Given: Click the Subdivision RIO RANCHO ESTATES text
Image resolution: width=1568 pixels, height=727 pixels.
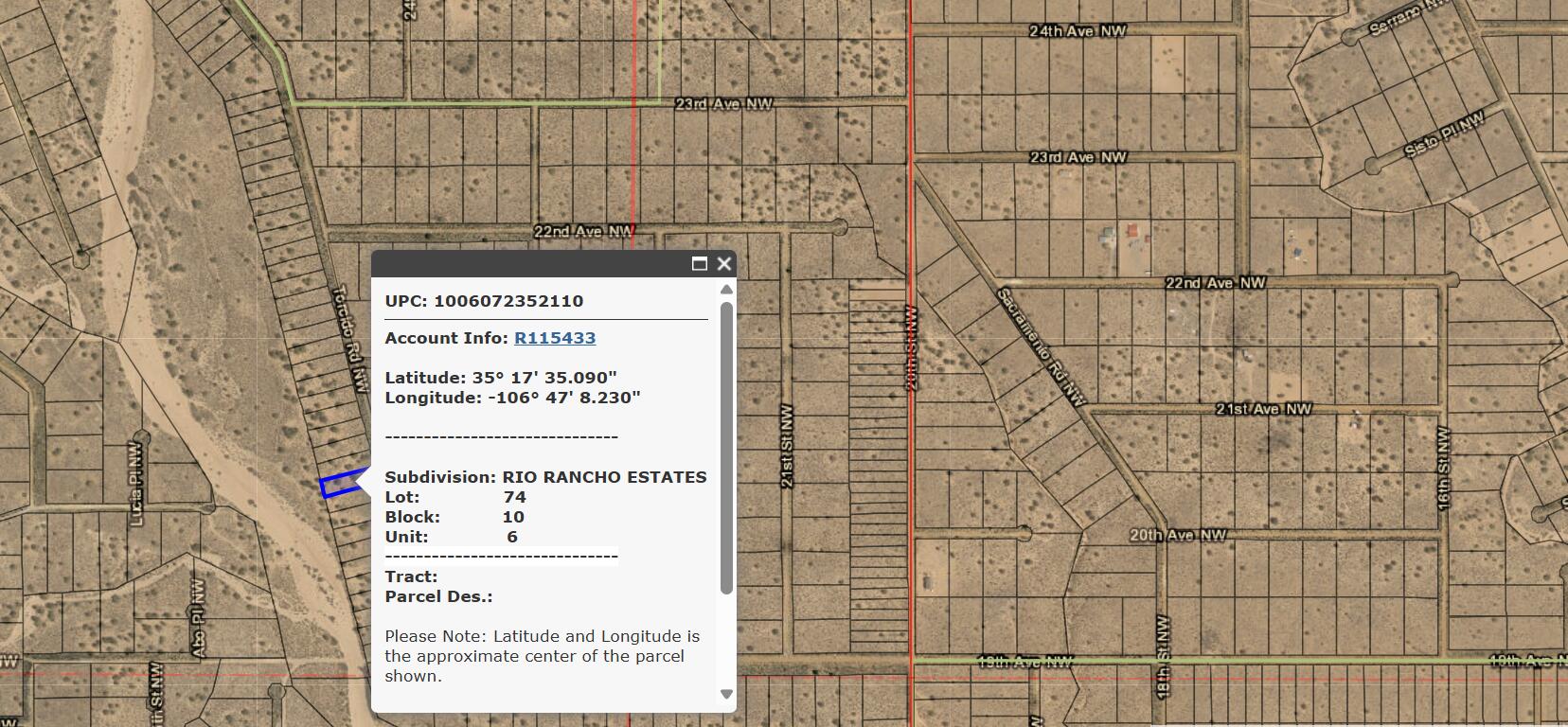Looking at the screenshot, I should coord(545,477).
